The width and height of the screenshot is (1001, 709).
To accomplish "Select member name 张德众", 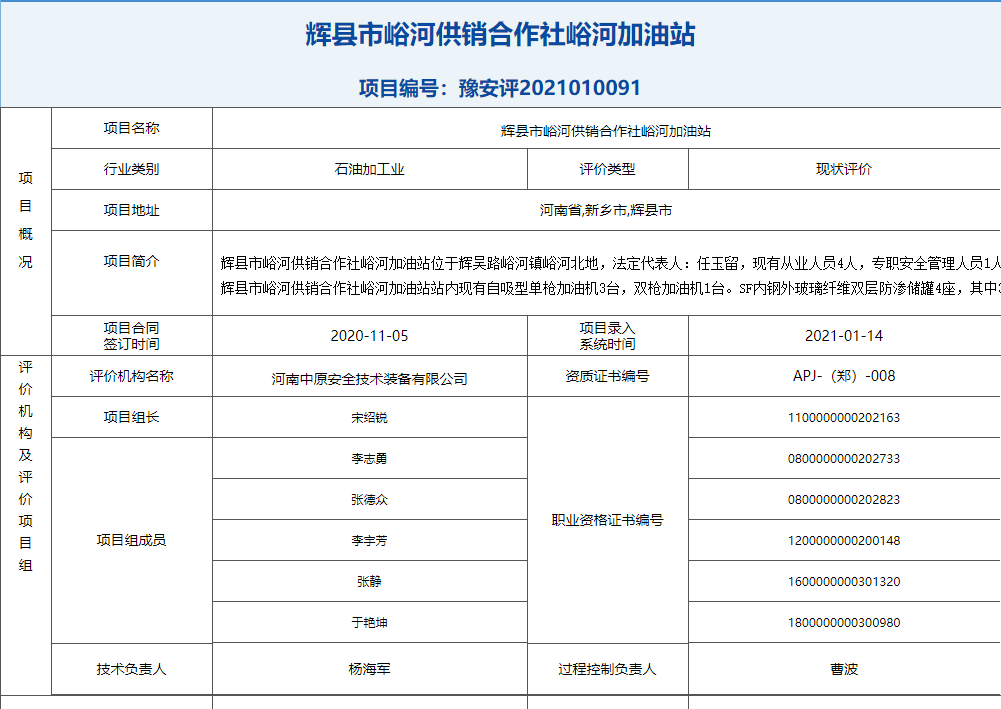I will pyautogui.click(x=370, y=500).
